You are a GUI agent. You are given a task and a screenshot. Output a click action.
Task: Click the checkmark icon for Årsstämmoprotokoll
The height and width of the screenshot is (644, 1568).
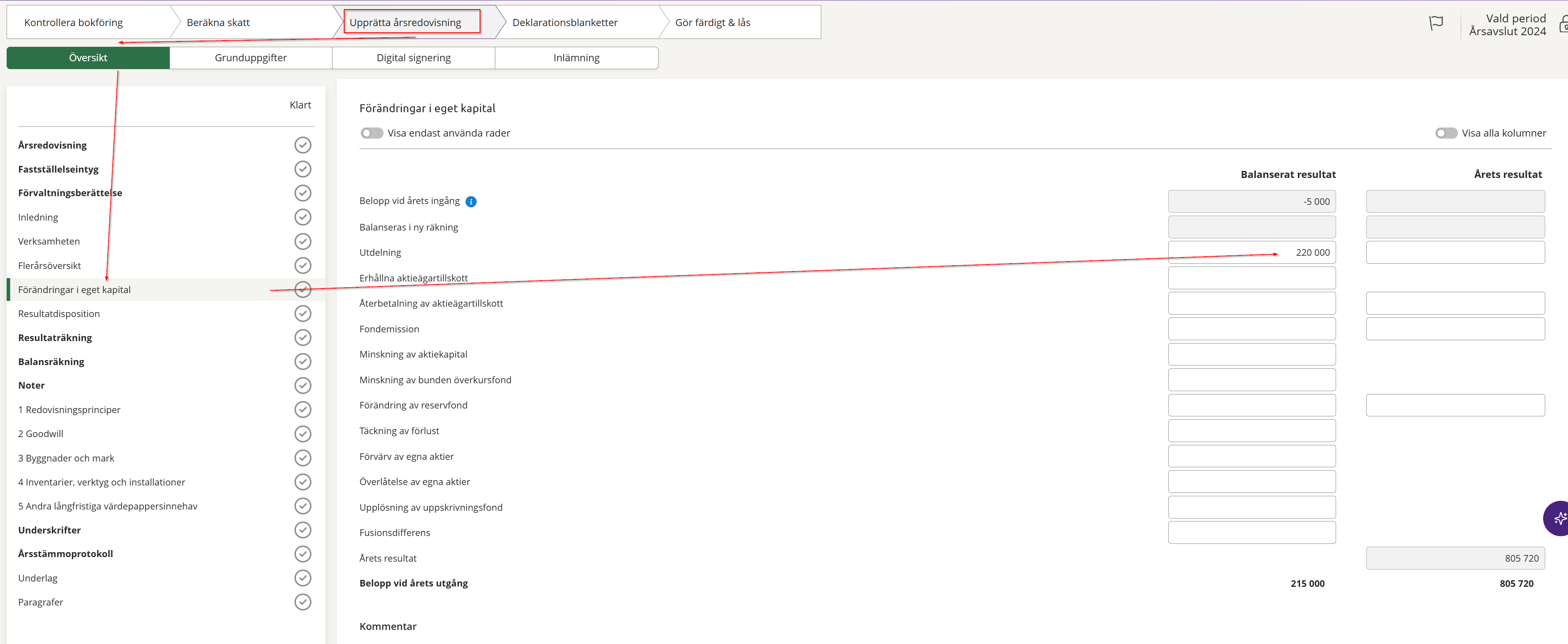[302, 554]
